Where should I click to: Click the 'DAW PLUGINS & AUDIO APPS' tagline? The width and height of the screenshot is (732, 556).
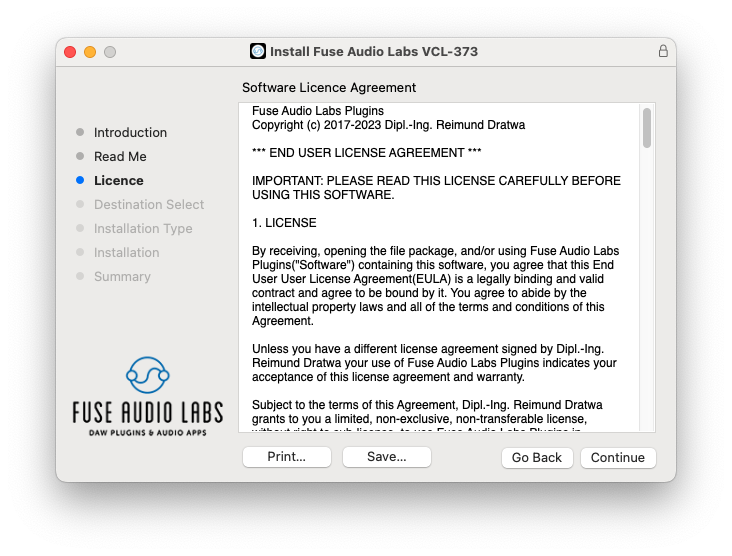148,433
